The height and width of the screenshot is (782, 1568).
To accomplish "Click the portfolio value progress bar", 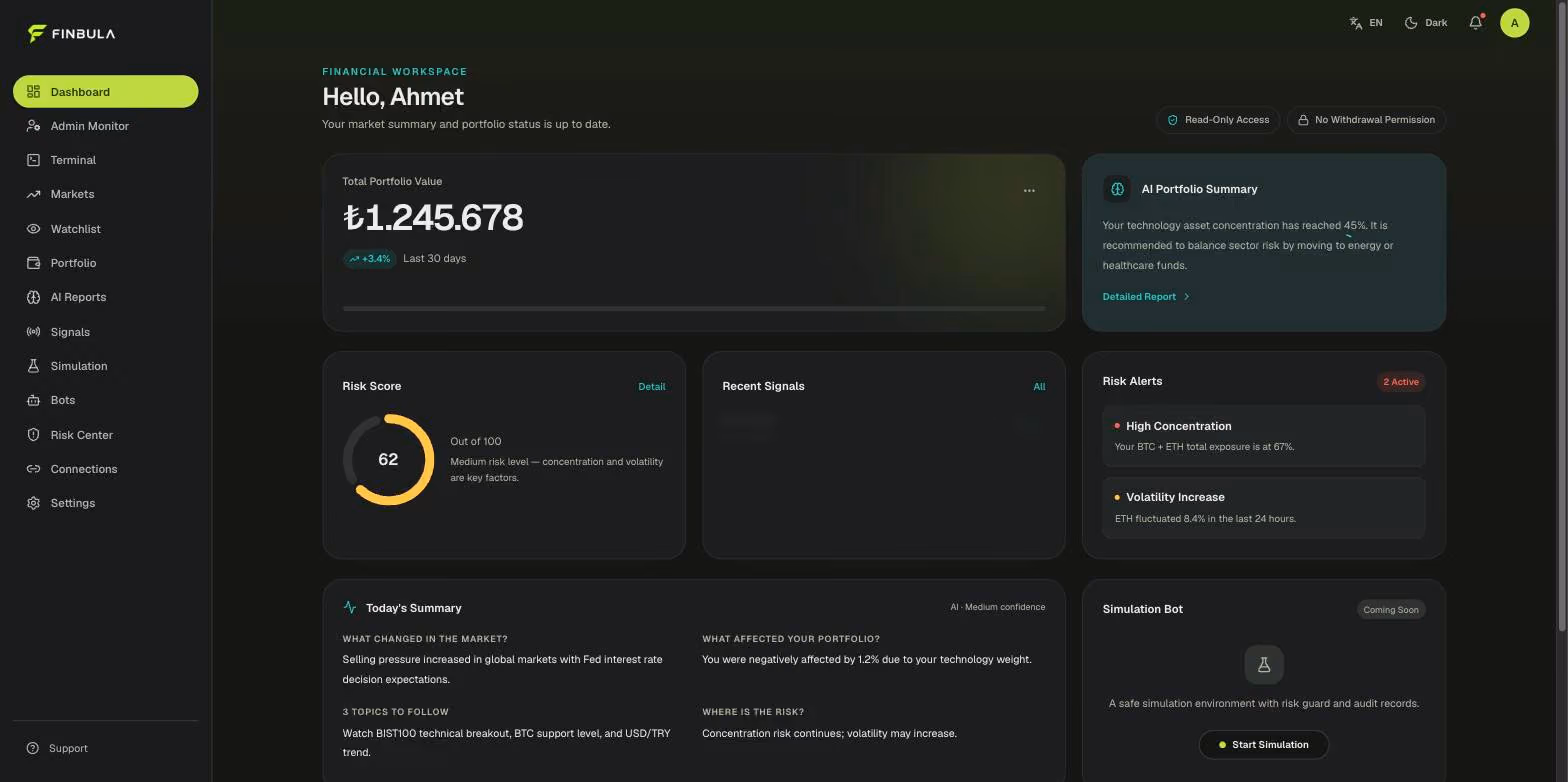I will click(694, 309).
